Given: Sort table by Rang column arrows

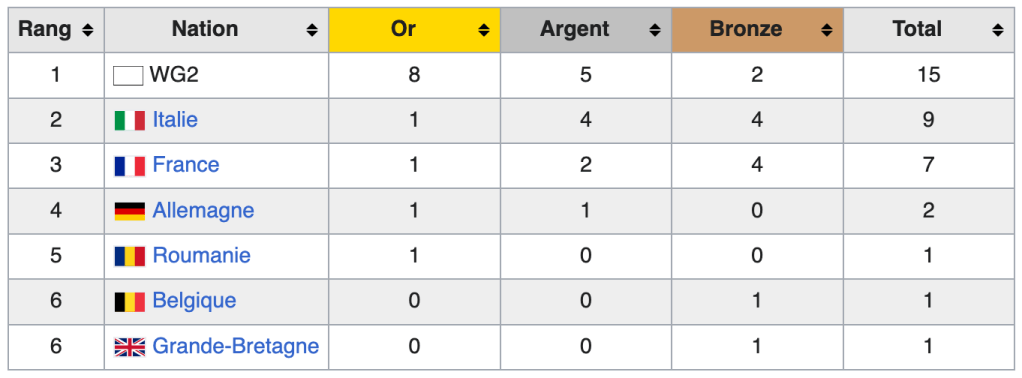Looking at the screenshot, I should [x=88, y=30].
